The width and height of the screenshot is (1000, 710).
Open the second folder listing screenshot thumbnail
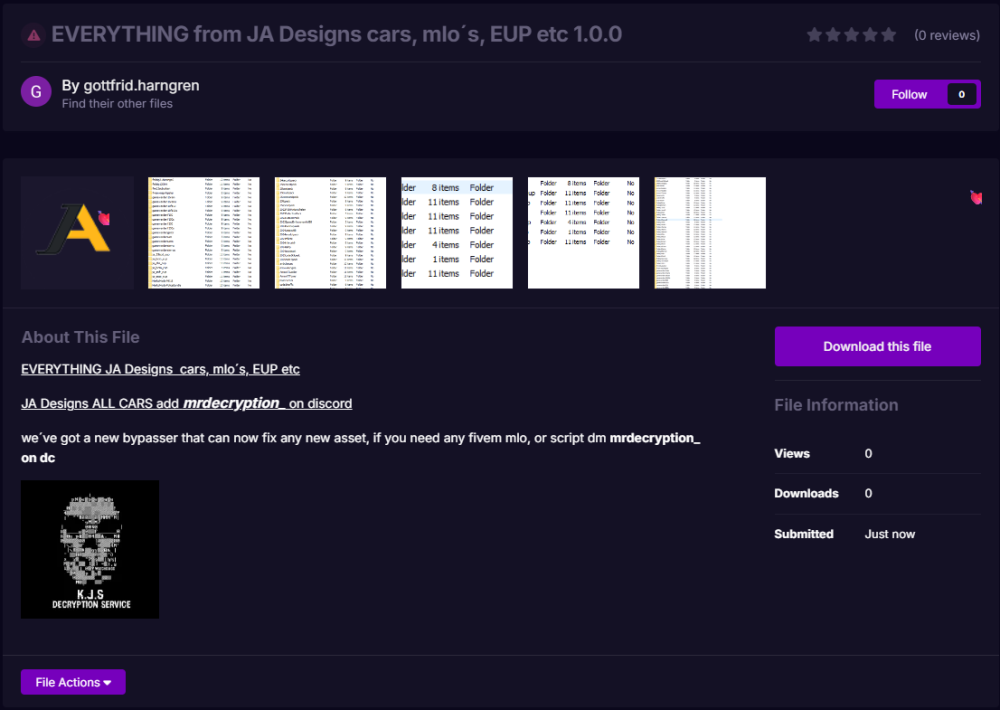[x=204, y=233]
